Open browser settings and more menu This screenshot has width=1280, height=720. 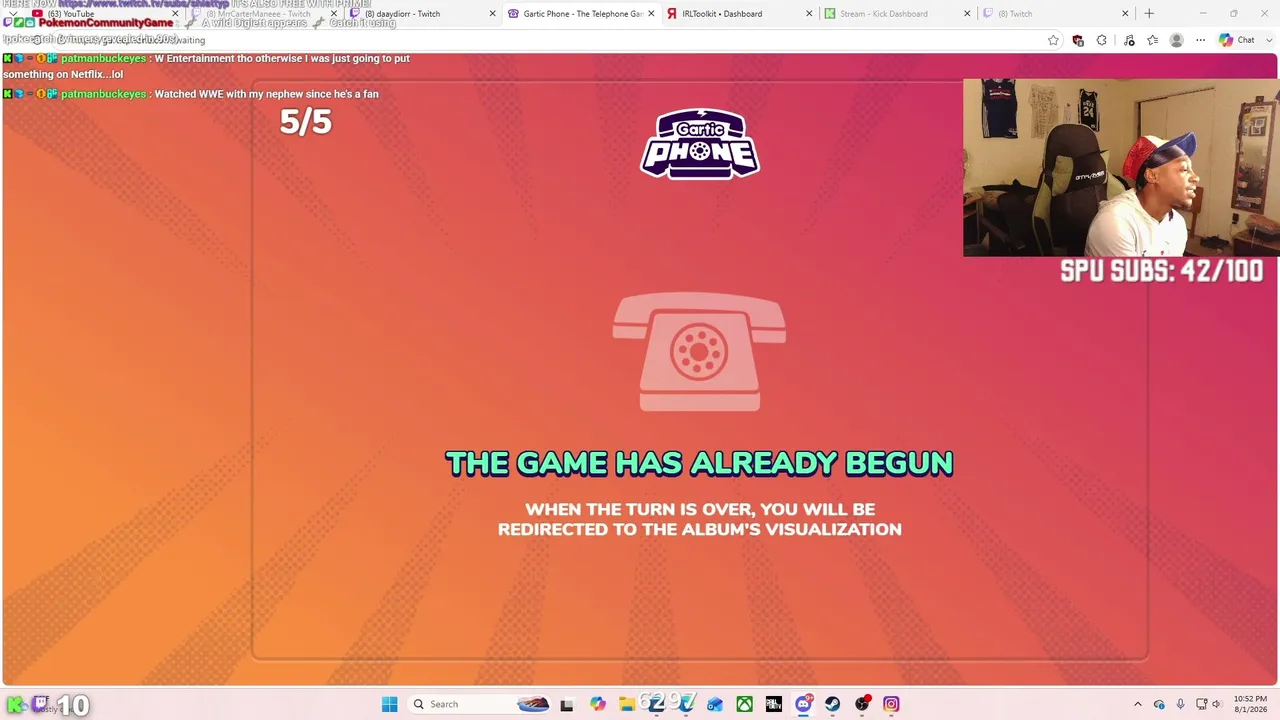[x=1200, y=40]
